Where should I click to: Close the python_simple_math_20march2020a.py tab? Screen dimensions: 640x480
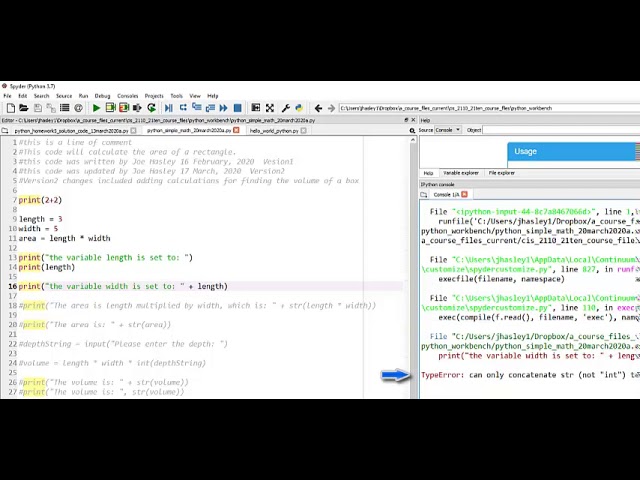(236, 131)
